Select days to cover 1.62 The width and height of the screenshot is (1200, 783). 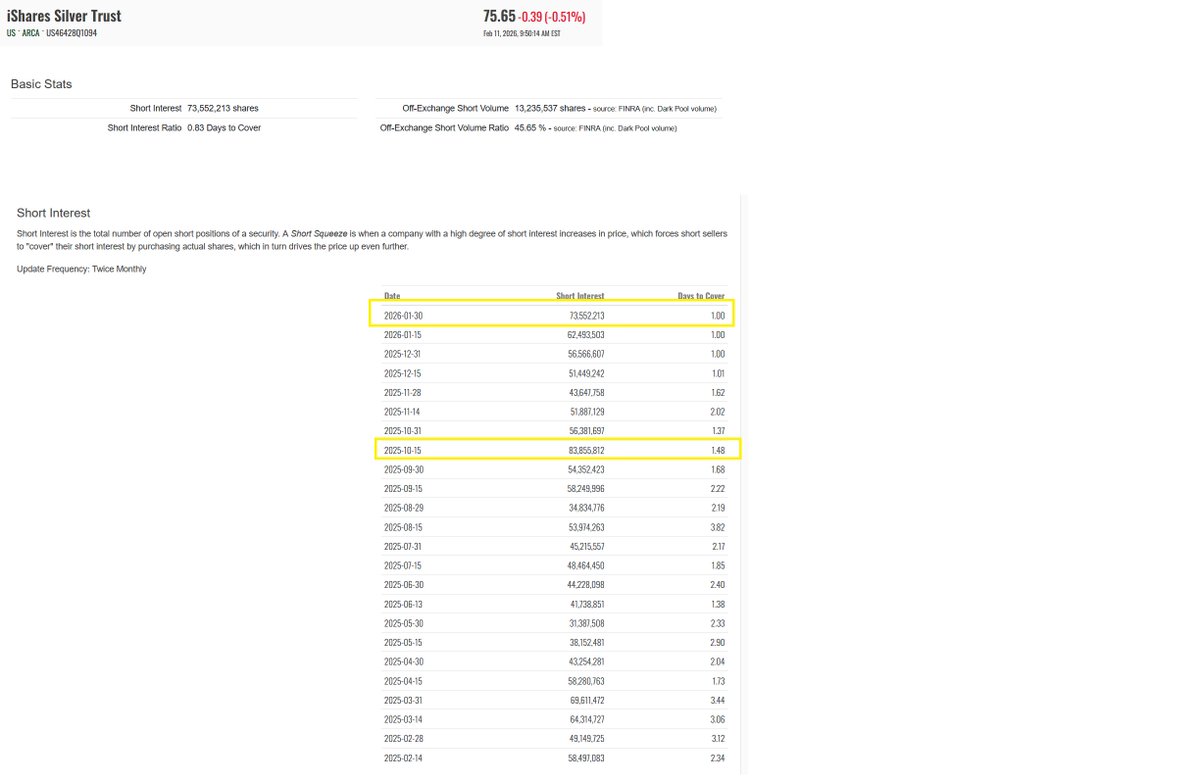point(717,393)
